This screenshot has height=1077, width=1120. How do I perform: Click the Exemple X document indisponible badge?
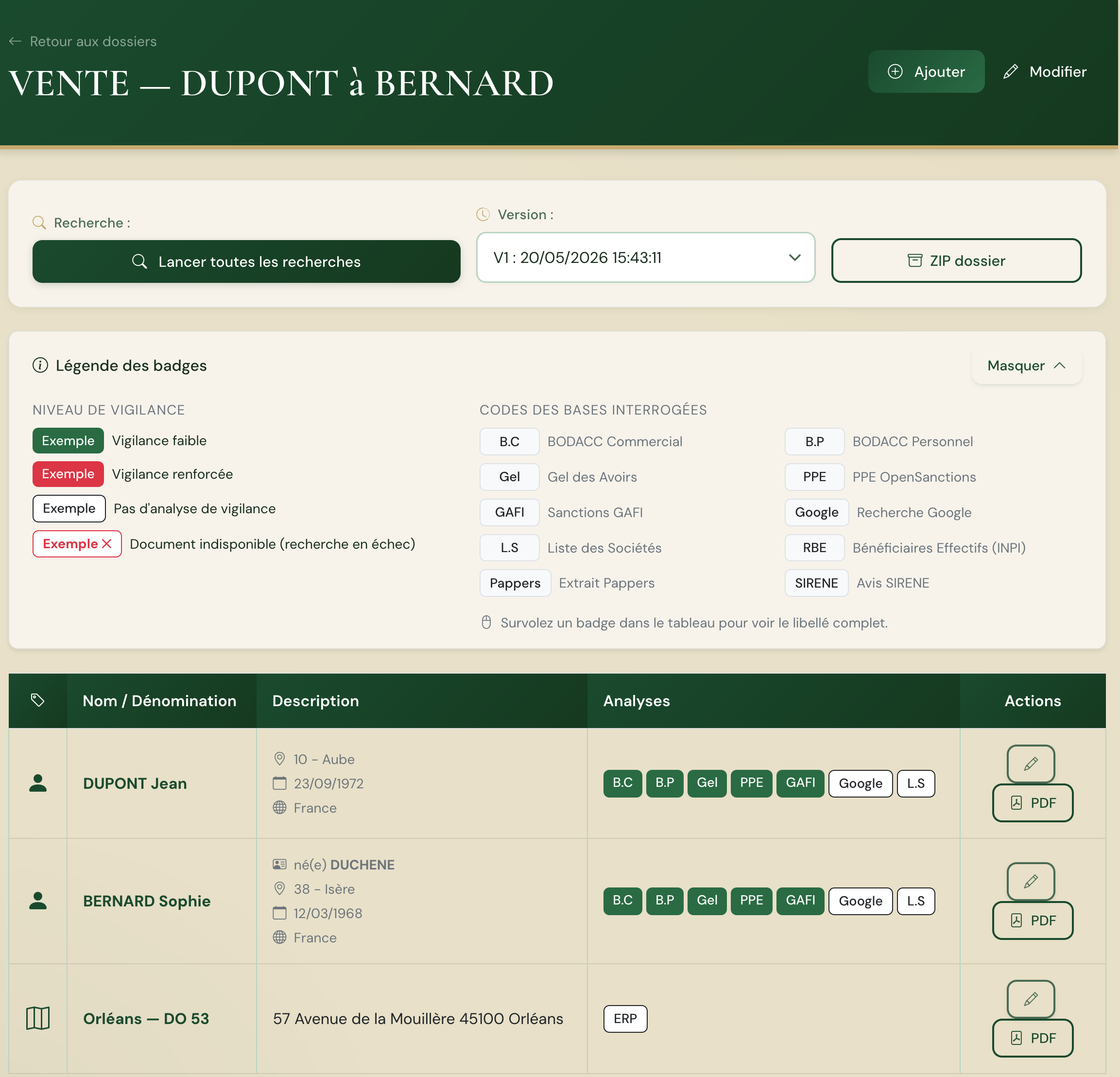[77, 544]
